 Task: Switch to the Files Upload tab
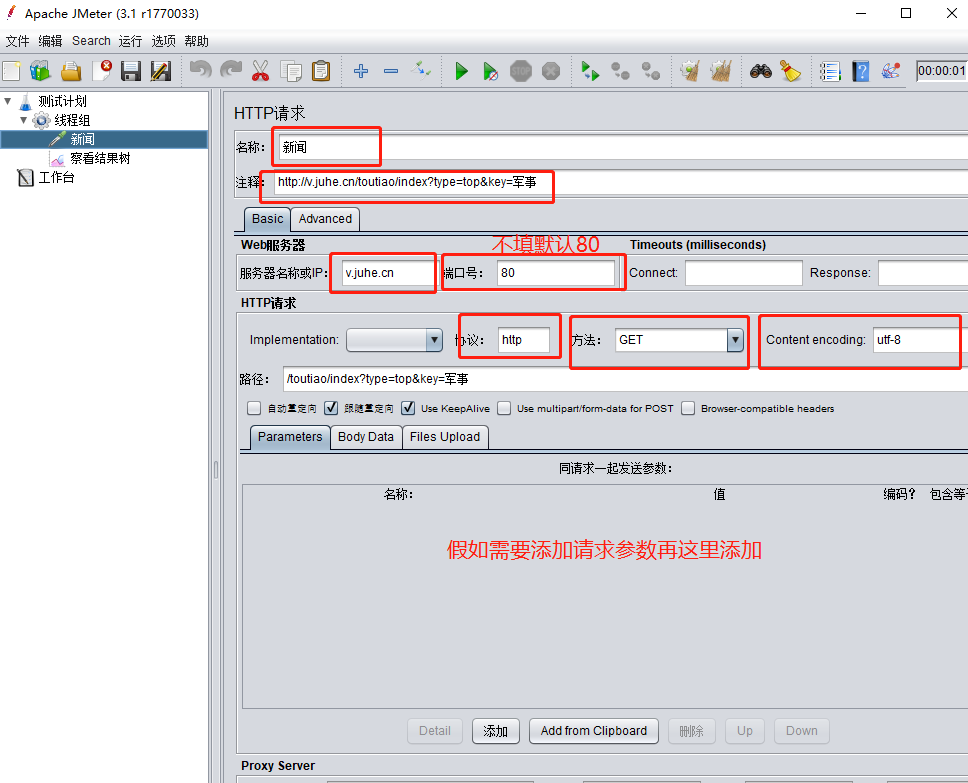pyautogui.click(x=445, y=437)
